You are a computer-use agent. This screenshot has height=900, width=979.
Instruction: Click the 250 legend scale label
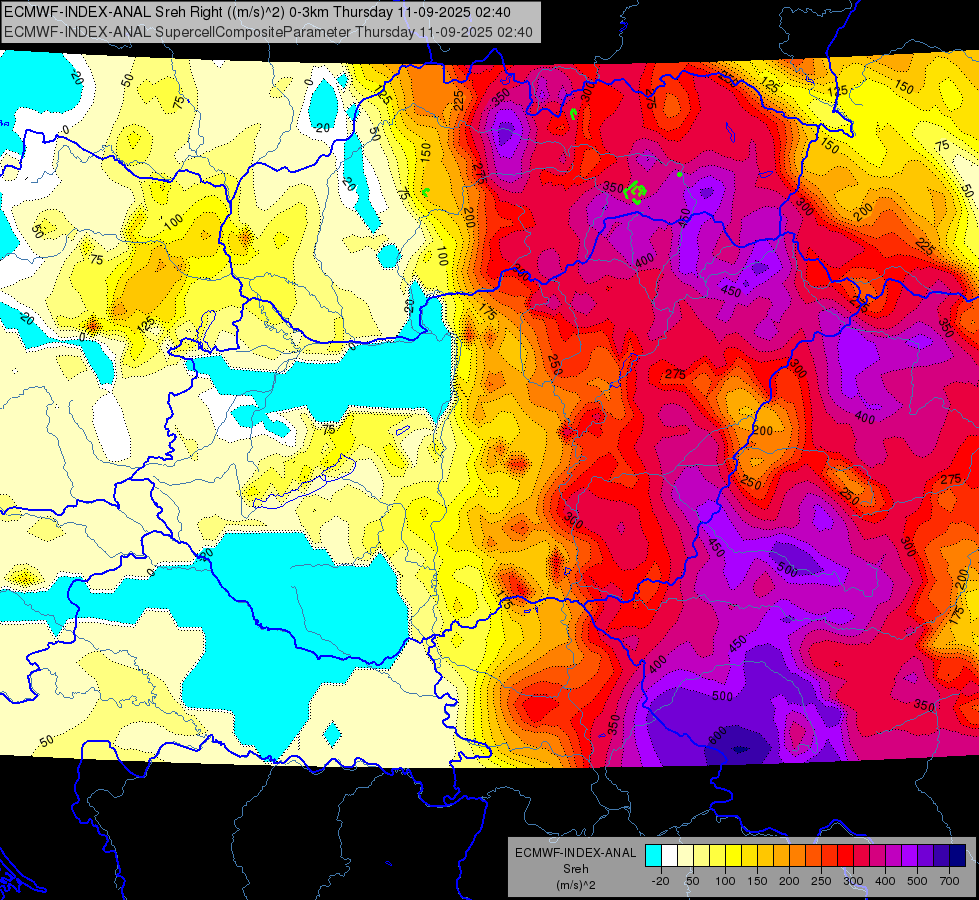[822, 881]
